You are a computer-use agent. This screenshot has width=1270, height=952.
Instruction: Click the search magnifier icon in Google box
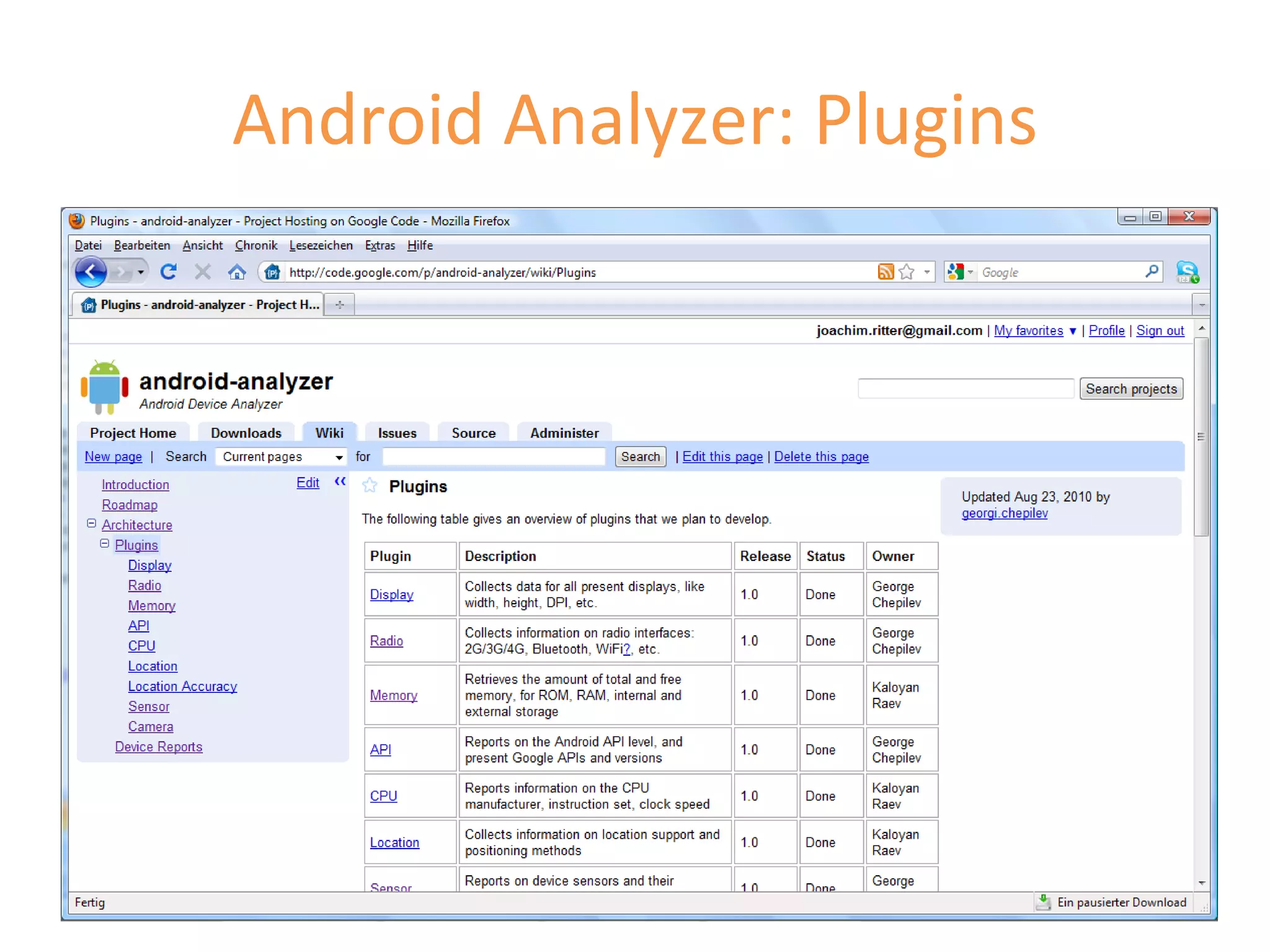(x=1152, y=271)
